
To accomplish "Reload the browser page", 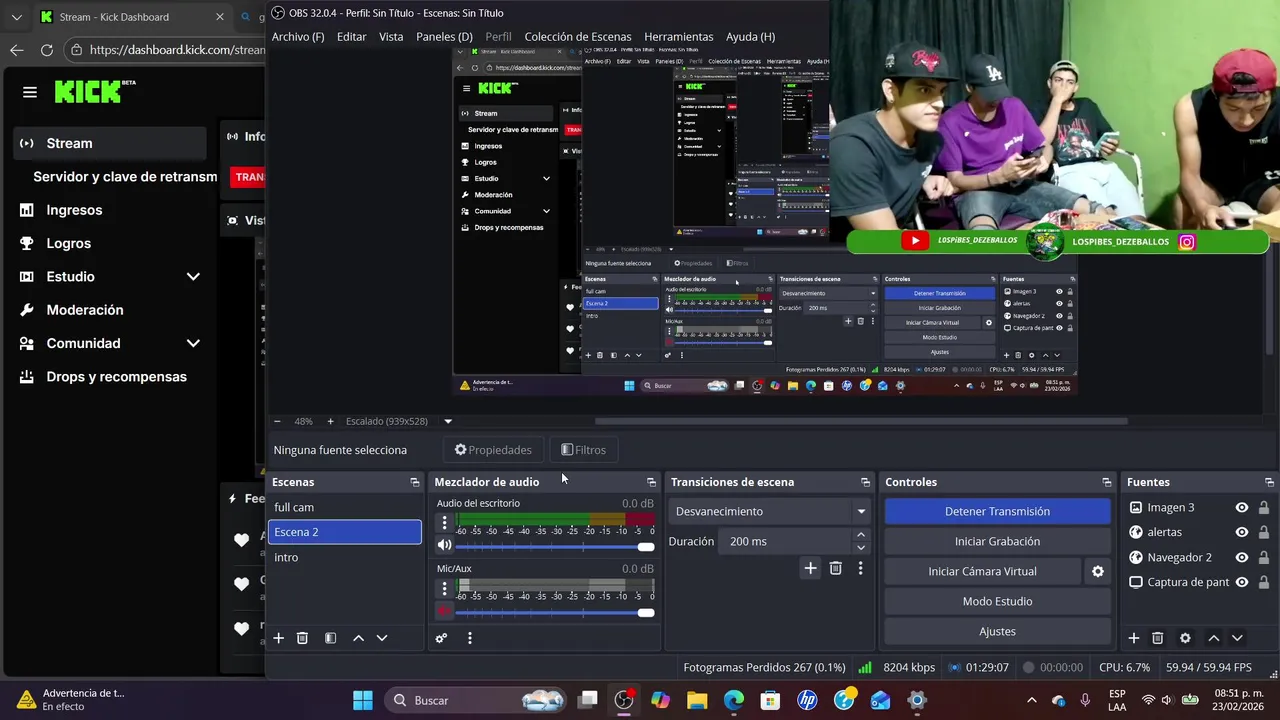I will point(47,50).
